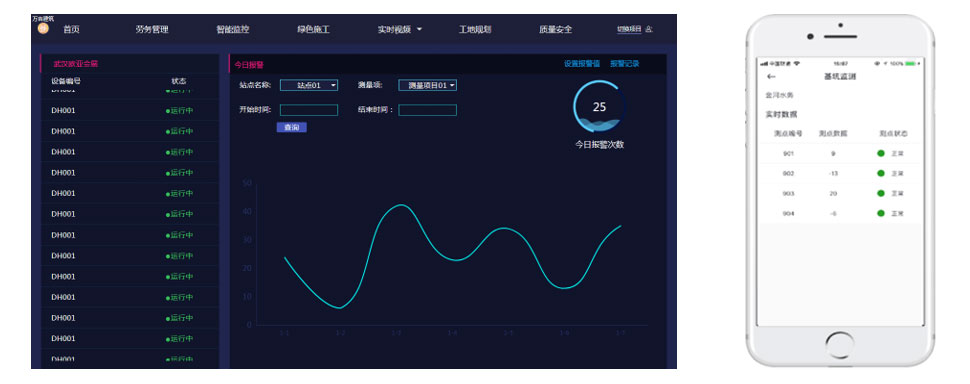Screen dimensions: 970x384
Task: Open the 报警记录 alarm records link
Action: 625,64
